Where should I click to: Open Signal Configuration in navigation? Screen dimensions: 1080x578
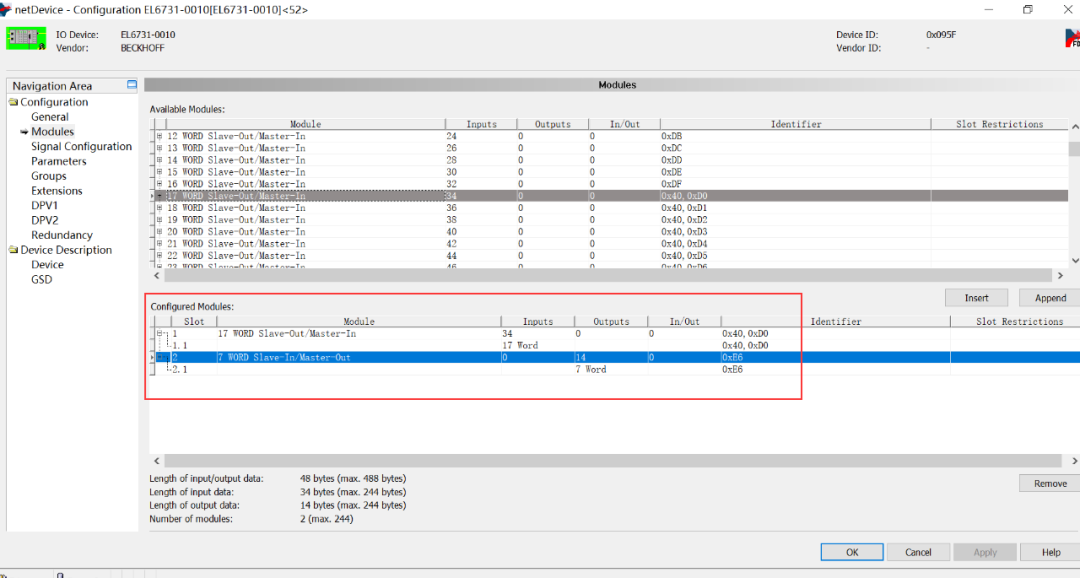pos(81,147)
